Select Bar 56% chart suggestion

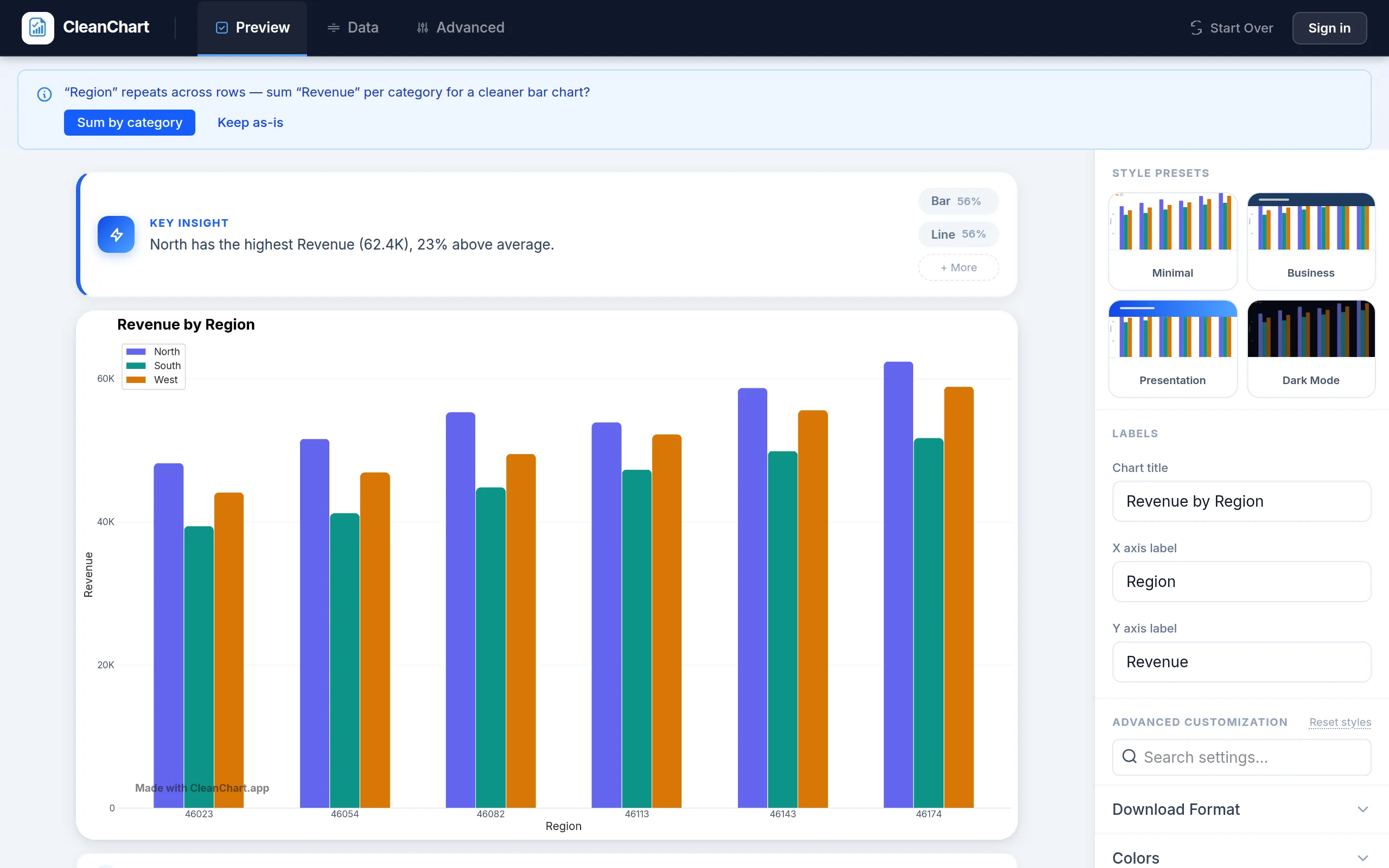[x=958, y=201]
